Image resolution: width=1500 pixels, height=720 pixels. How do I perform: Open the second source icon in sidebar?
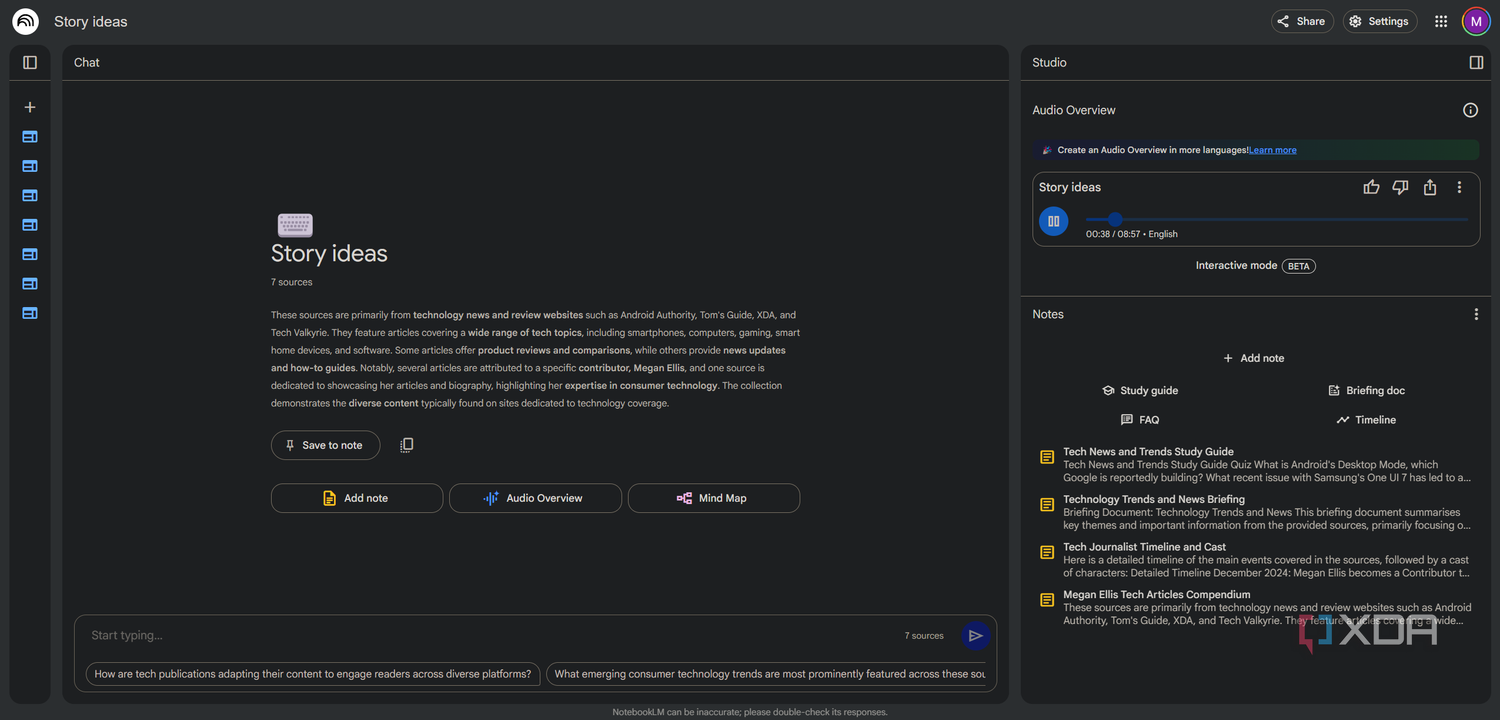coord(30,166)
